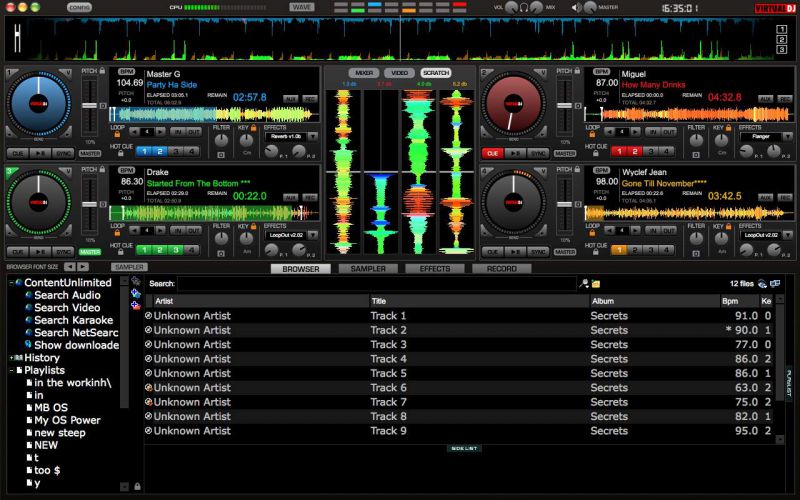800x500 pixels.
Task: Click CUE on the Master G deck
Action: coord(17,153)
